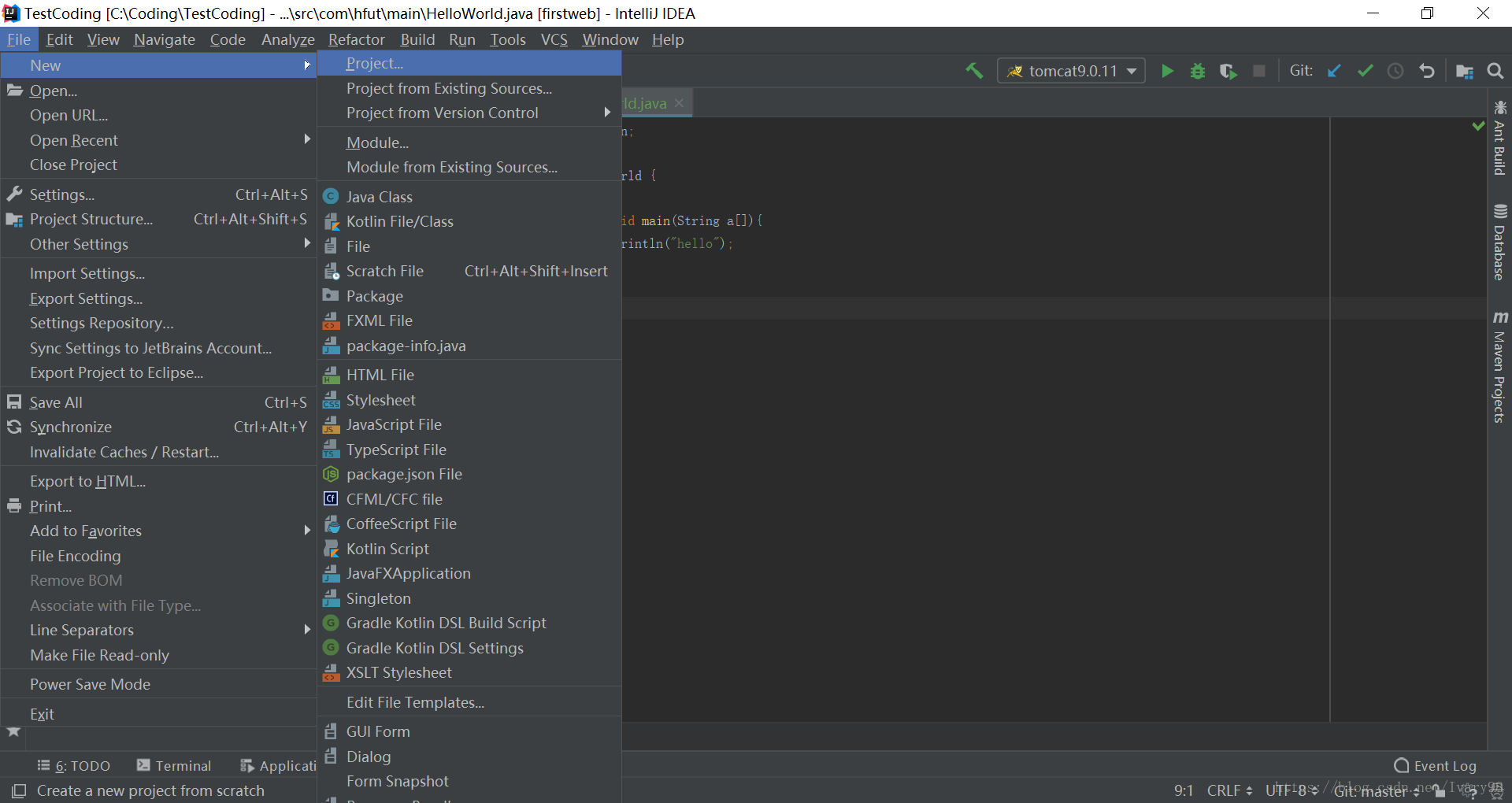Toggle Make File Read-only
This screenshot has height=803, width=1512.
pyautogui.click(x=159, y=655)
